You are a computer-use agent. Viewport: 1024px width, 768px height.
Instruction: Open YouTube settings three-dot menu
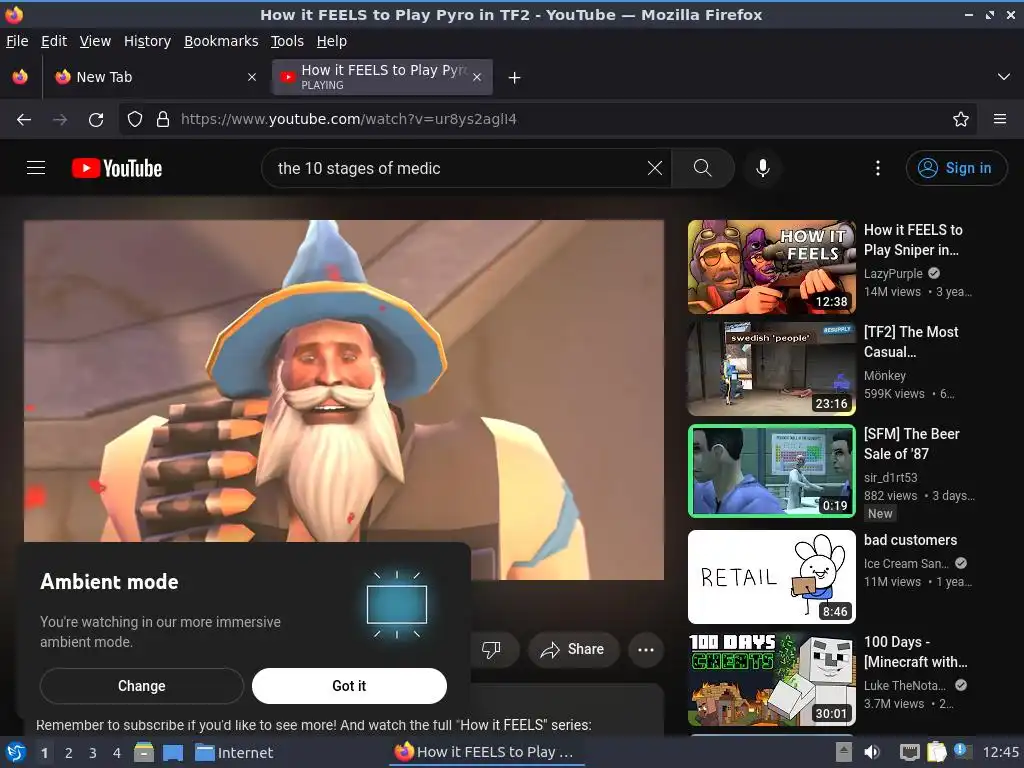pos(878,168)
